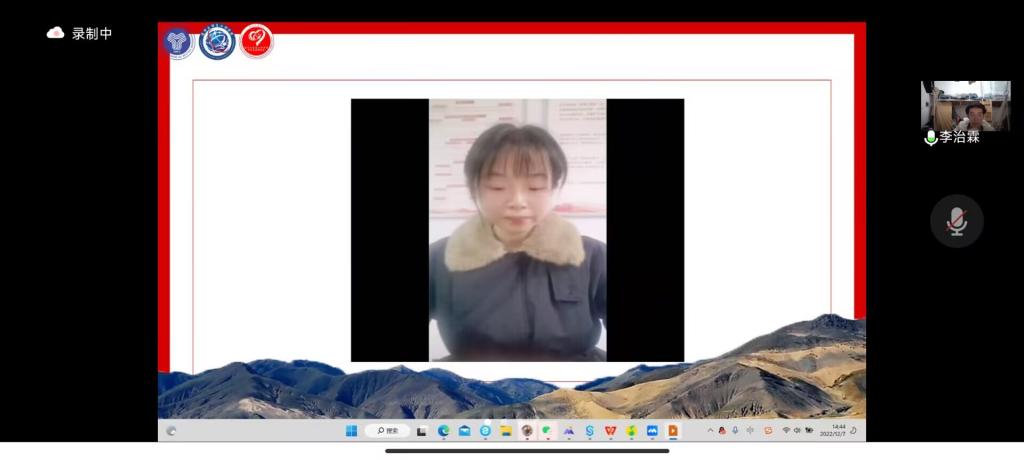Open the red WPS Office taskbar icon
1024x460 pixels.
point(610,431)
